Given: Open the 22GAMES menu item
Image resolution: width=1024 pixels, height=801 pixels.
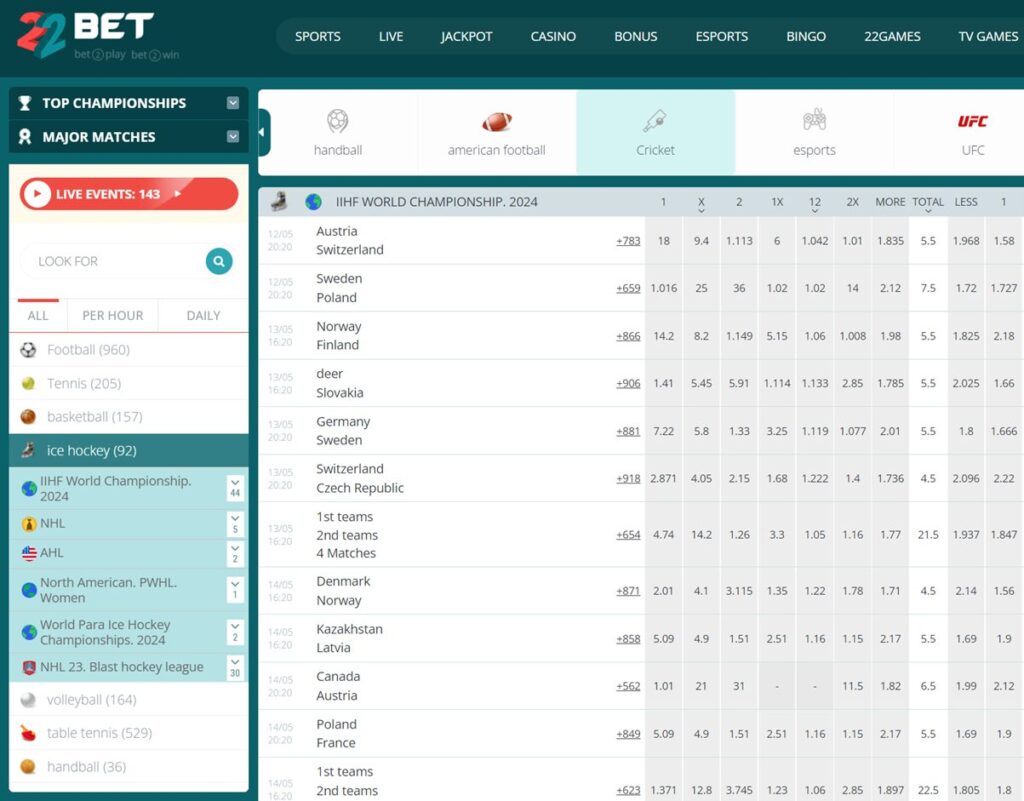Looking at the screenshot, I should coord(892,37).
